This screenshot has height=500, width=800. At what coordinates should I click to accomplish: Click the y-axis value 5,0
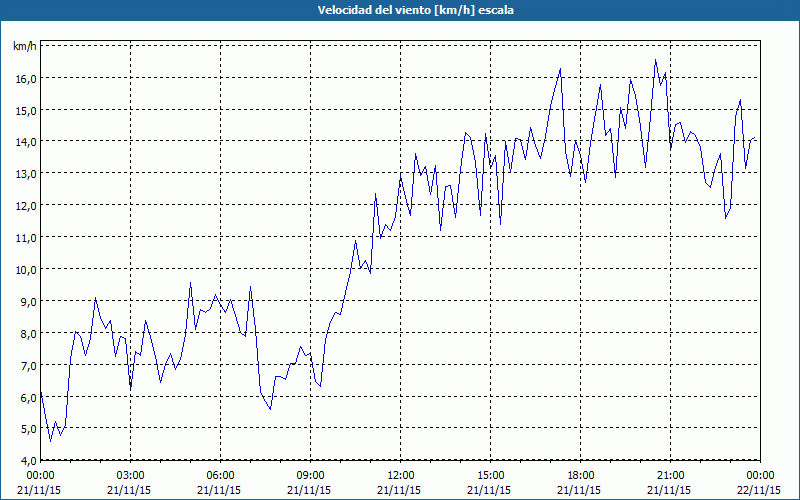pyautogui.click(x=29, y=429)
